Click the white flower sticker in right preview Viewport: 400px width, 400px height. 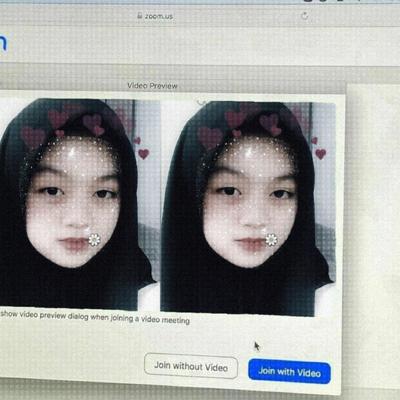pos(271,240)
